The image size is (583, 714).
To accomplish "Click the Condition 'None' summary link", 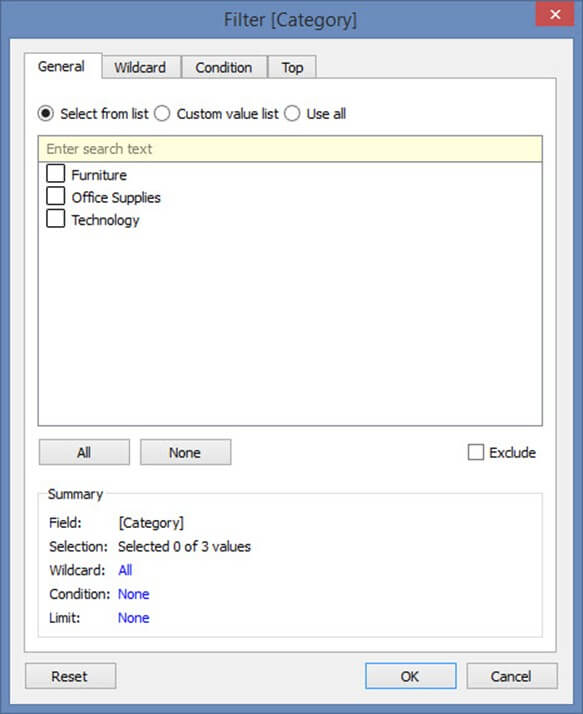I will tap(133, 594).
